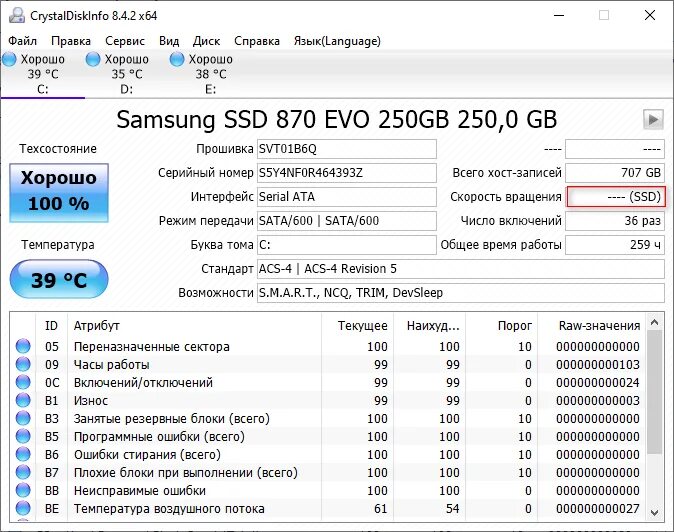Click the Хорошо 100 % health status button
The width and height of the screenshot is (674, 532).
tap(59, 193)
